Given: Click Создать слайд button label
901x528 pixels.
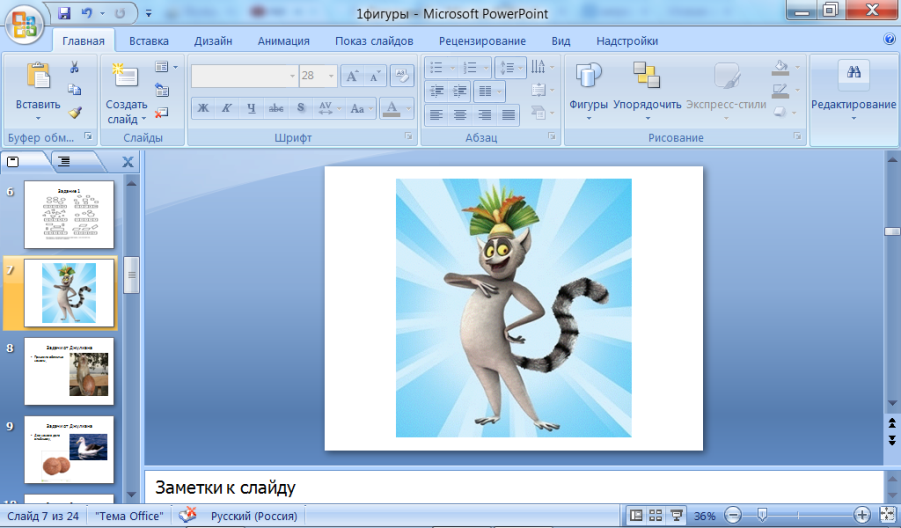Looking at the screenshot, I should (126, 111).
